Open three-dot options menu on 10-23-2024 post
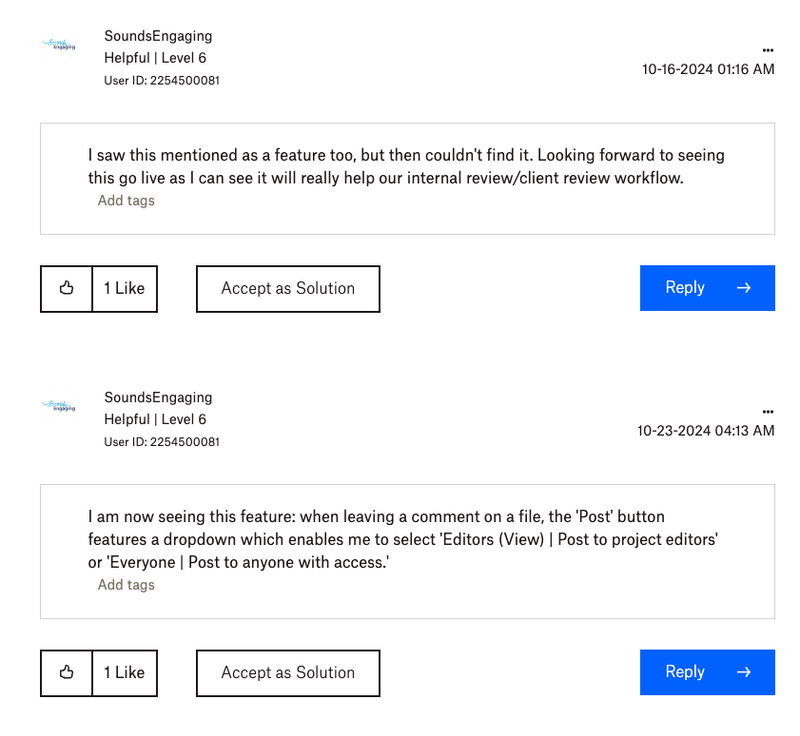 767,412
